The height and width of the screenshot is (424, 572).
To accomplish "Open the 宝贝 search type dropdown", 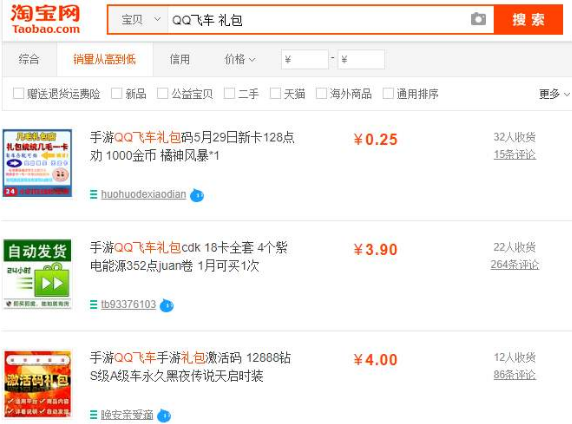I will click(139, 20).
